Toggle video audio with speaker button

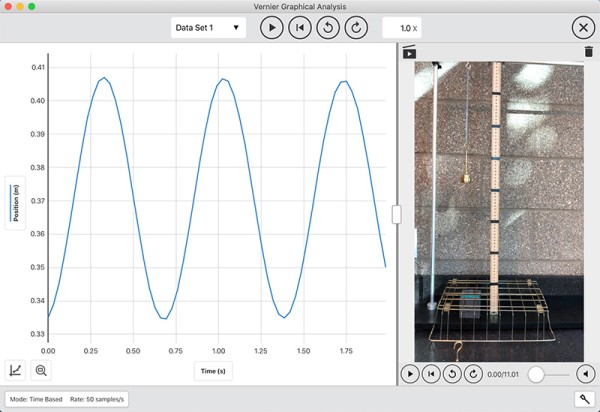click(586, 374)
